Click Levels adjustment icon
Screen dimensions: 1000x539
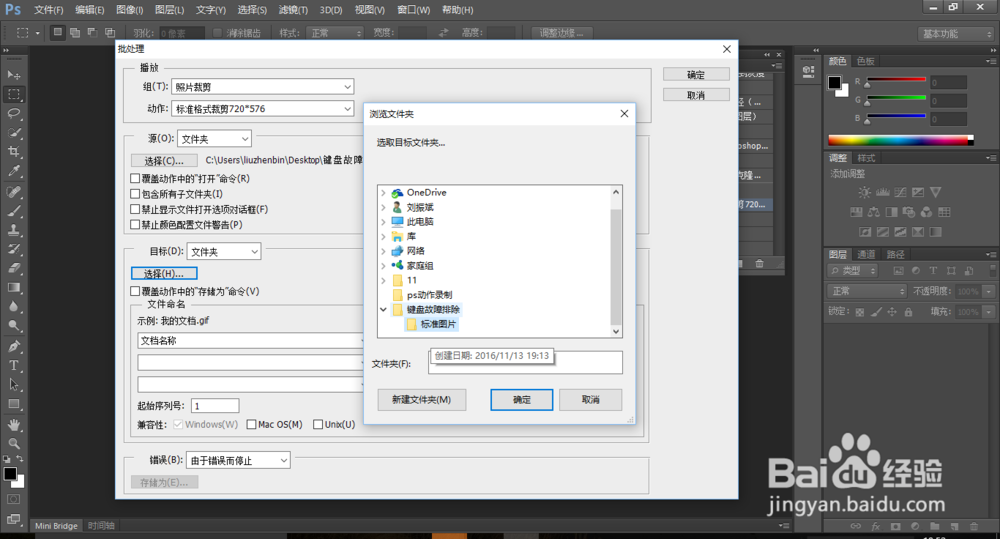(883, 192)
